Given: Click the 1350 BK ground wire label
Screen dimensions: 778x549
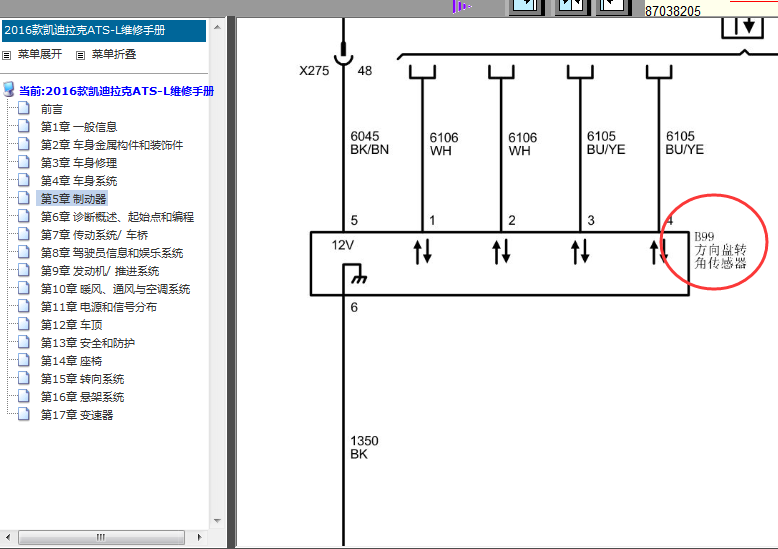Looking at the screenshot, I should point(364,447).
